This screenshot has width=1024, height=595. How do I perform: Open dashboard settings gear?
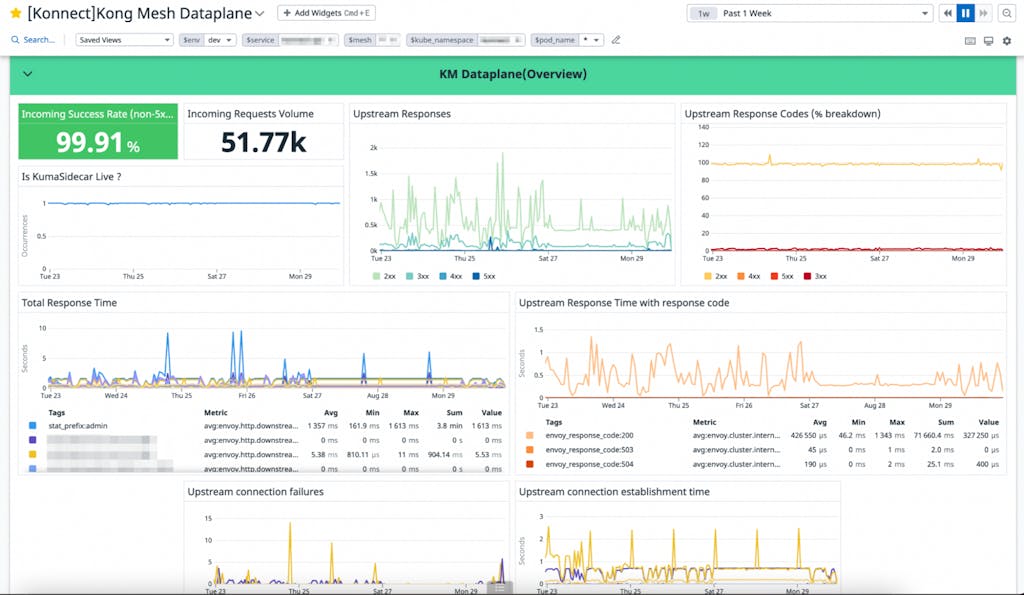(x=1006, y=40)
